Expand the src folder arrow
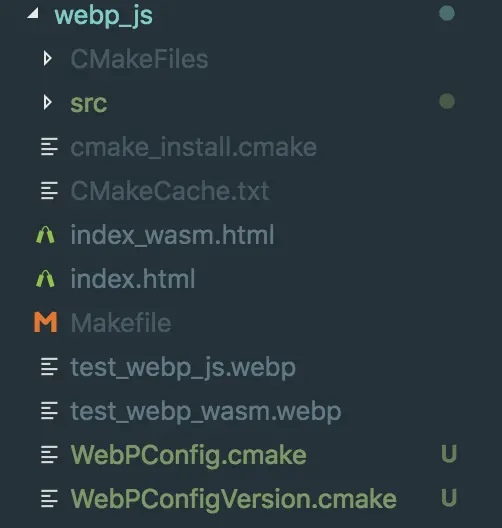The height and width of the screenshot is (528, 502). 47,102
